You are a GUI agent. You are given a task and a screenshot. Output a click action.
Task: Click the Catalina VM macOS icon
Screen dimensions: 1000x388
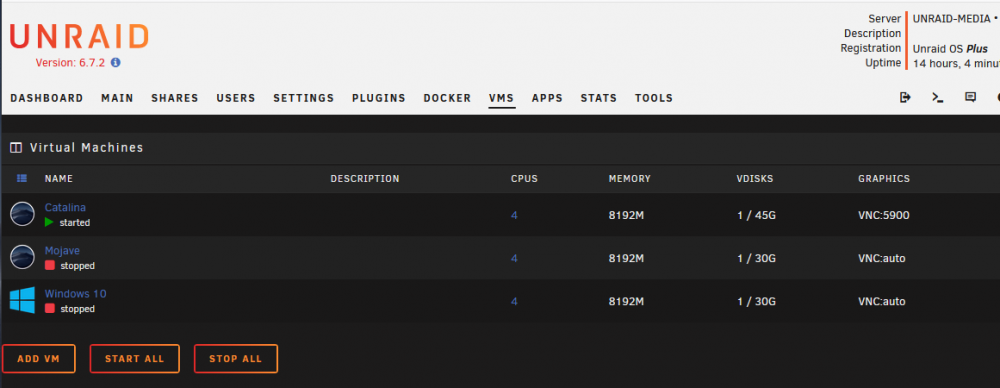tap(22, 214)
